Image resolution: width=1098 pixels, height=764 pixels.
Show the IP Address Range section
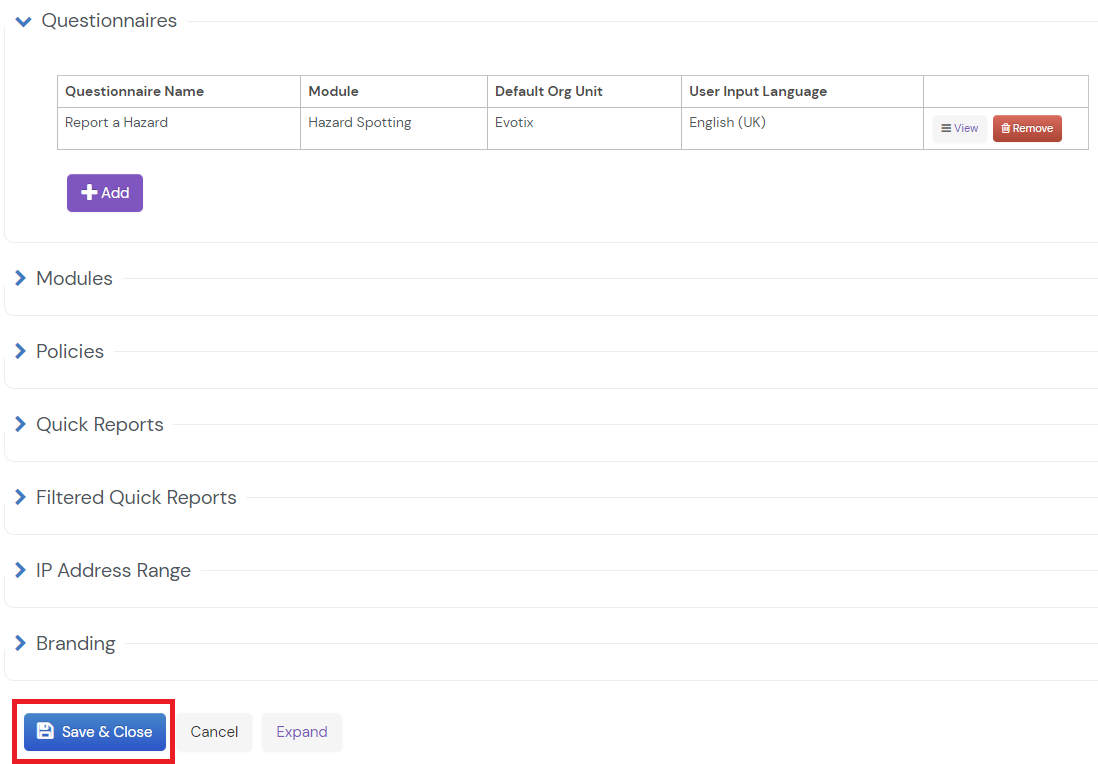21,571
